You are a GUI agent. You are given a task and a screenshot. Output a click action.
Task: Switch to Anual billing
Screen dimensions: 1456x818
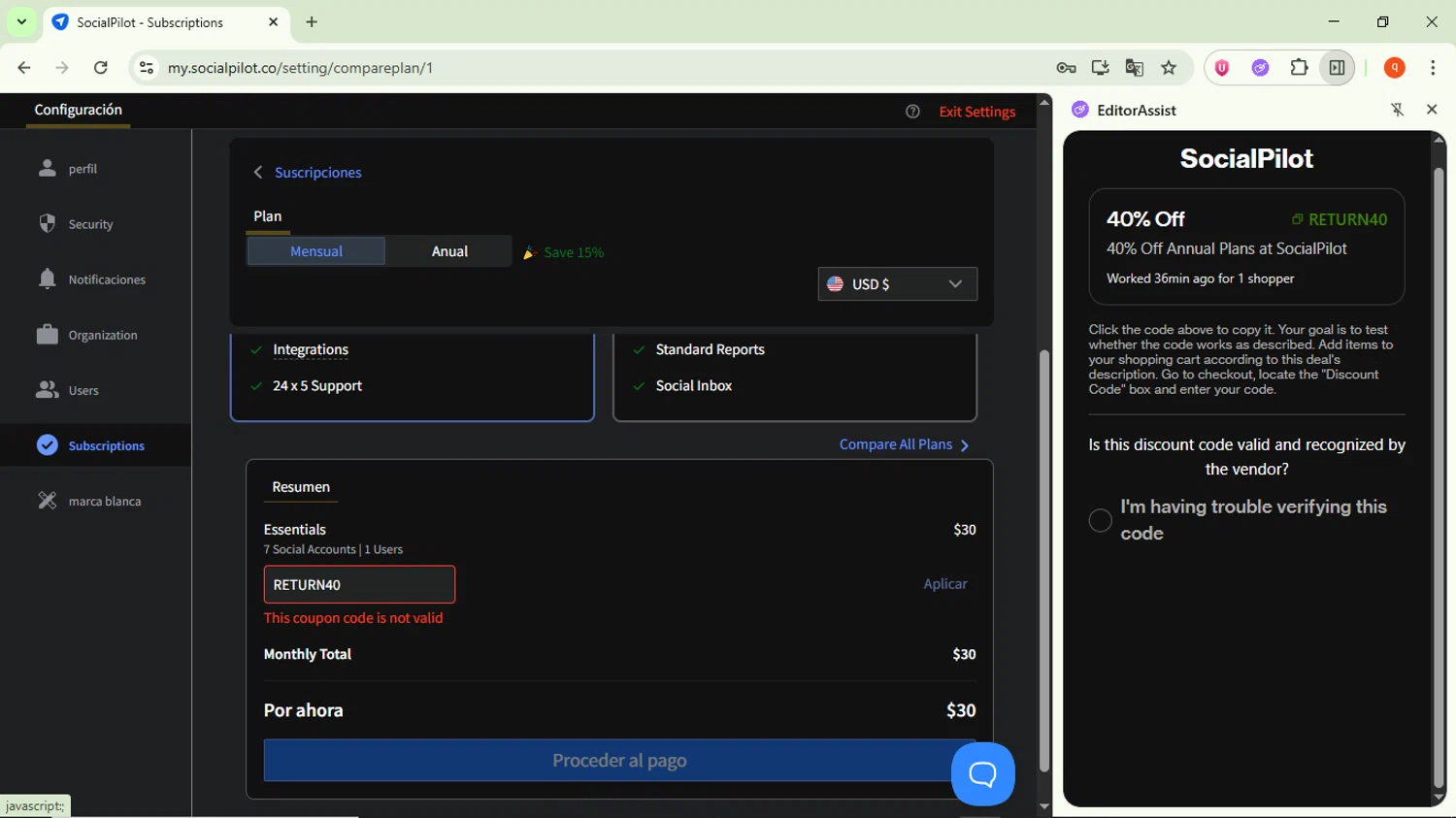coord(449,251)
